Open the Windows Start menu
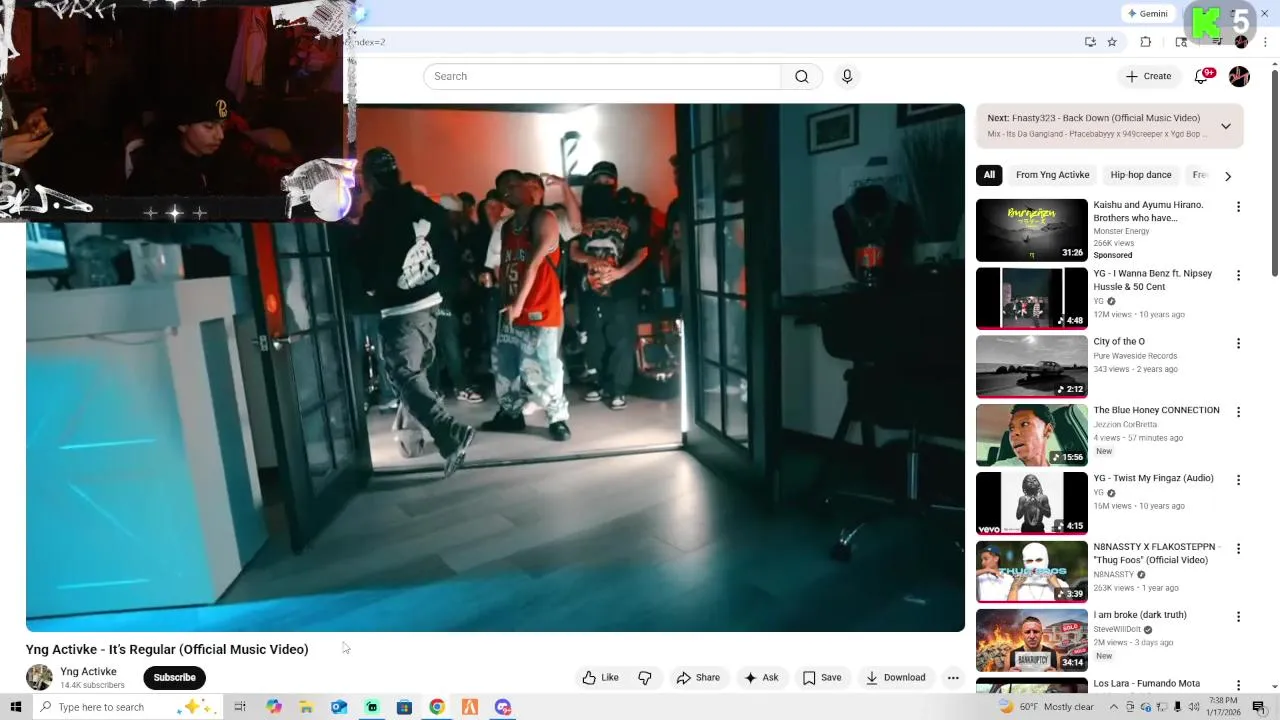This screenshot has height=720, width=1280. (x=16, y=707)
